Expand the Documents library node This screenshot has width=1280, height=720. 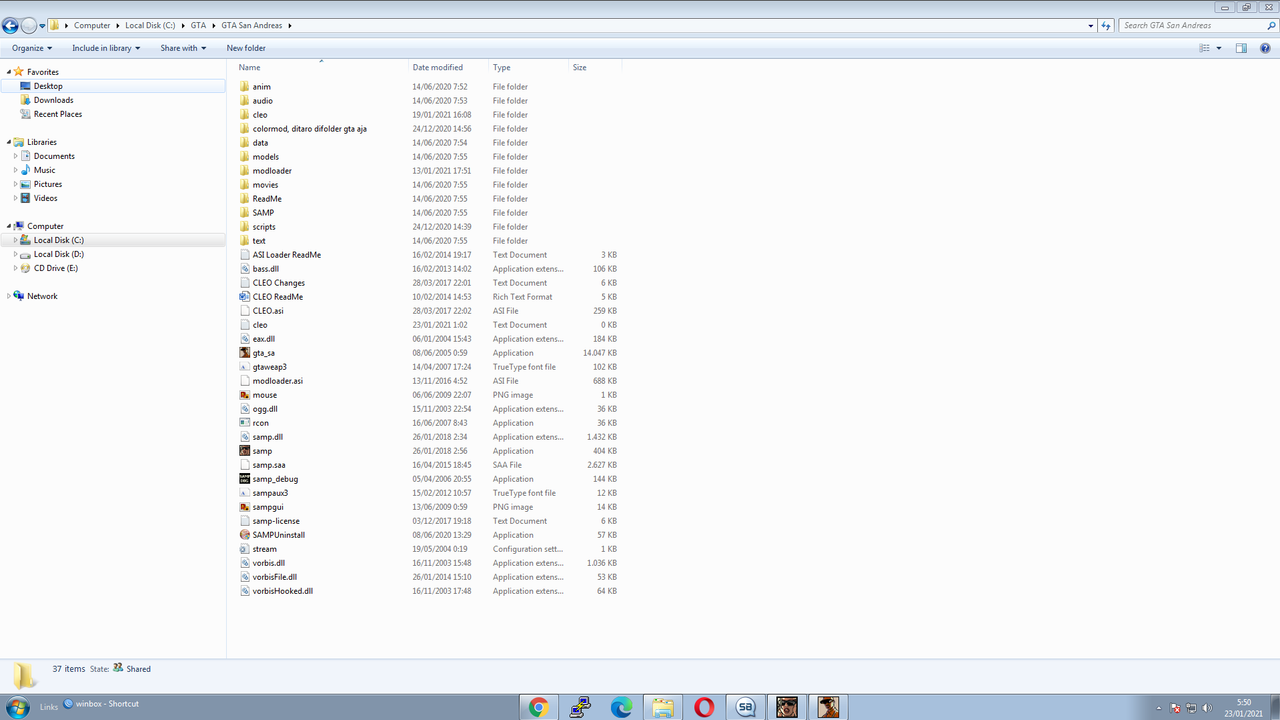[15, 156]
